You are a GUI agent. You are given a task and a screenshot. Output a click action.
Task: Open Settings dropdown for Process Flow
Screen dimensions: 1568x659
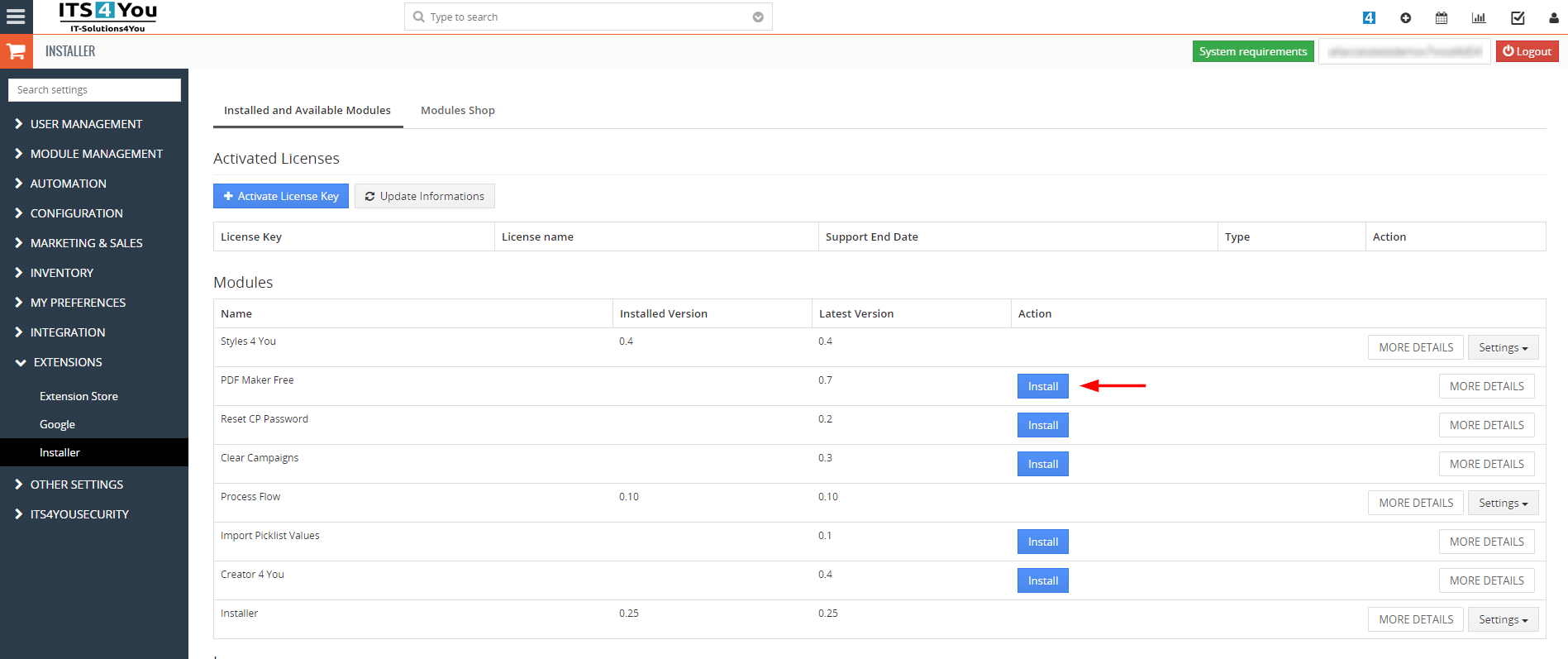[1503, 503]
